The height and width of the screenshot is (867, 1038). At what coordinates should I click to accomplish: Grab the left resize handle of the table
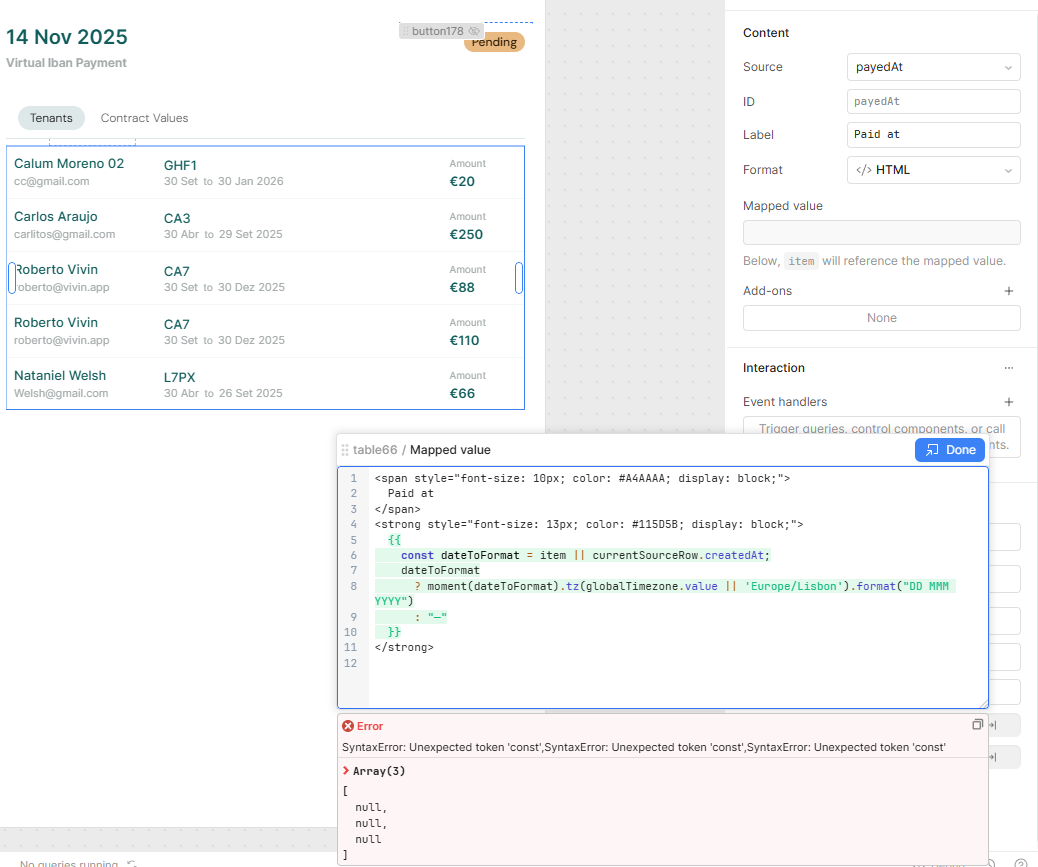point(12,278)
